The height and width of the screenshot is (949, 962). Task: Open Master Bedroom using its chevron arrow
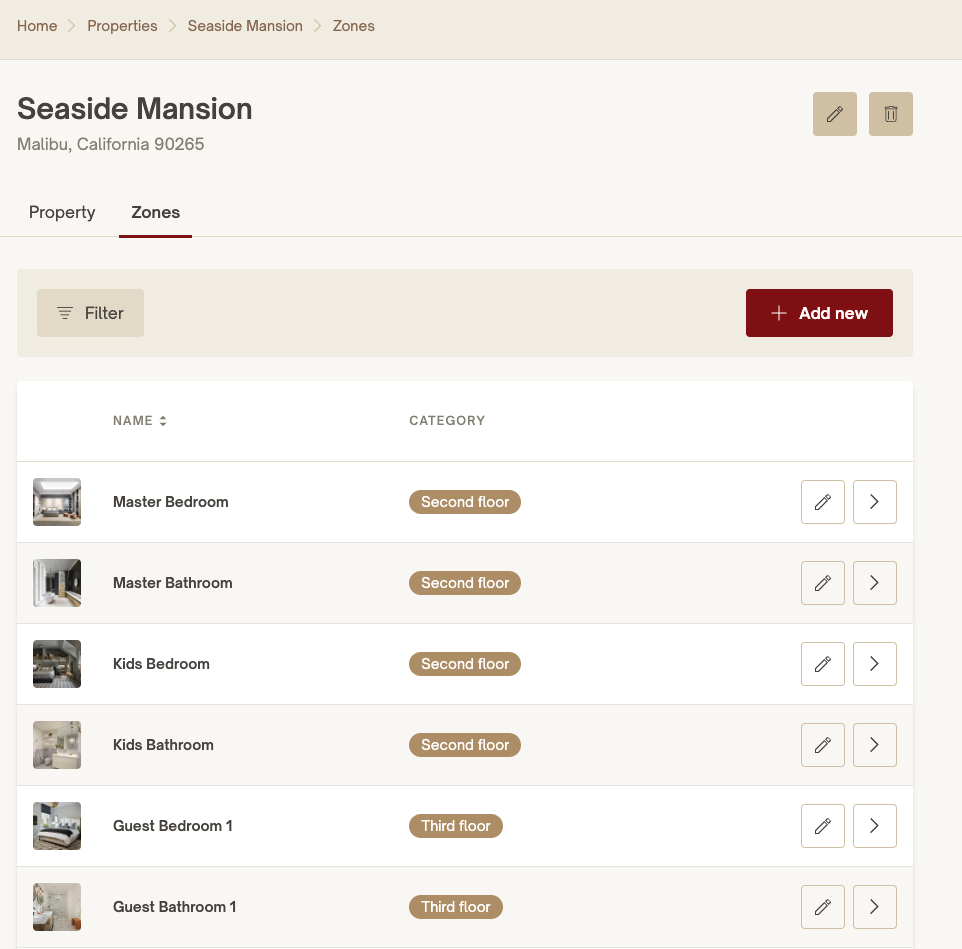[874, 502]
